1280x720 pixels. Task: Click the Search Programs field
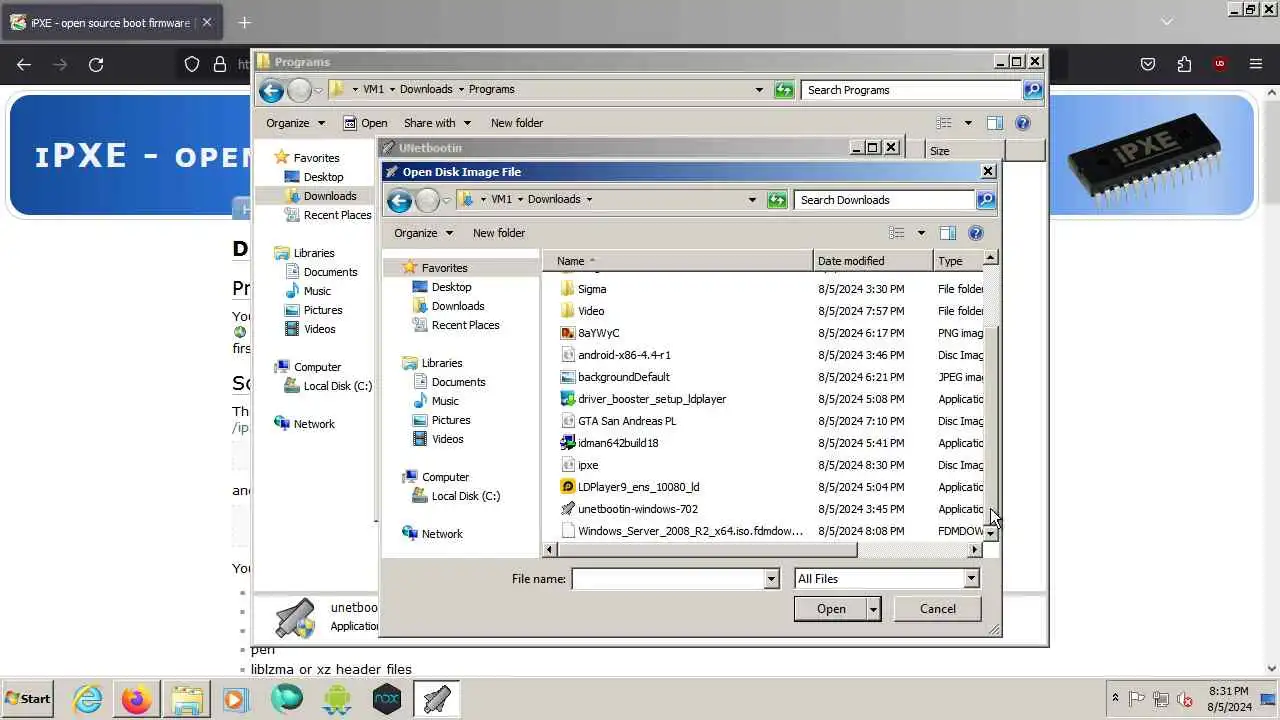click(x=911, y=90)
